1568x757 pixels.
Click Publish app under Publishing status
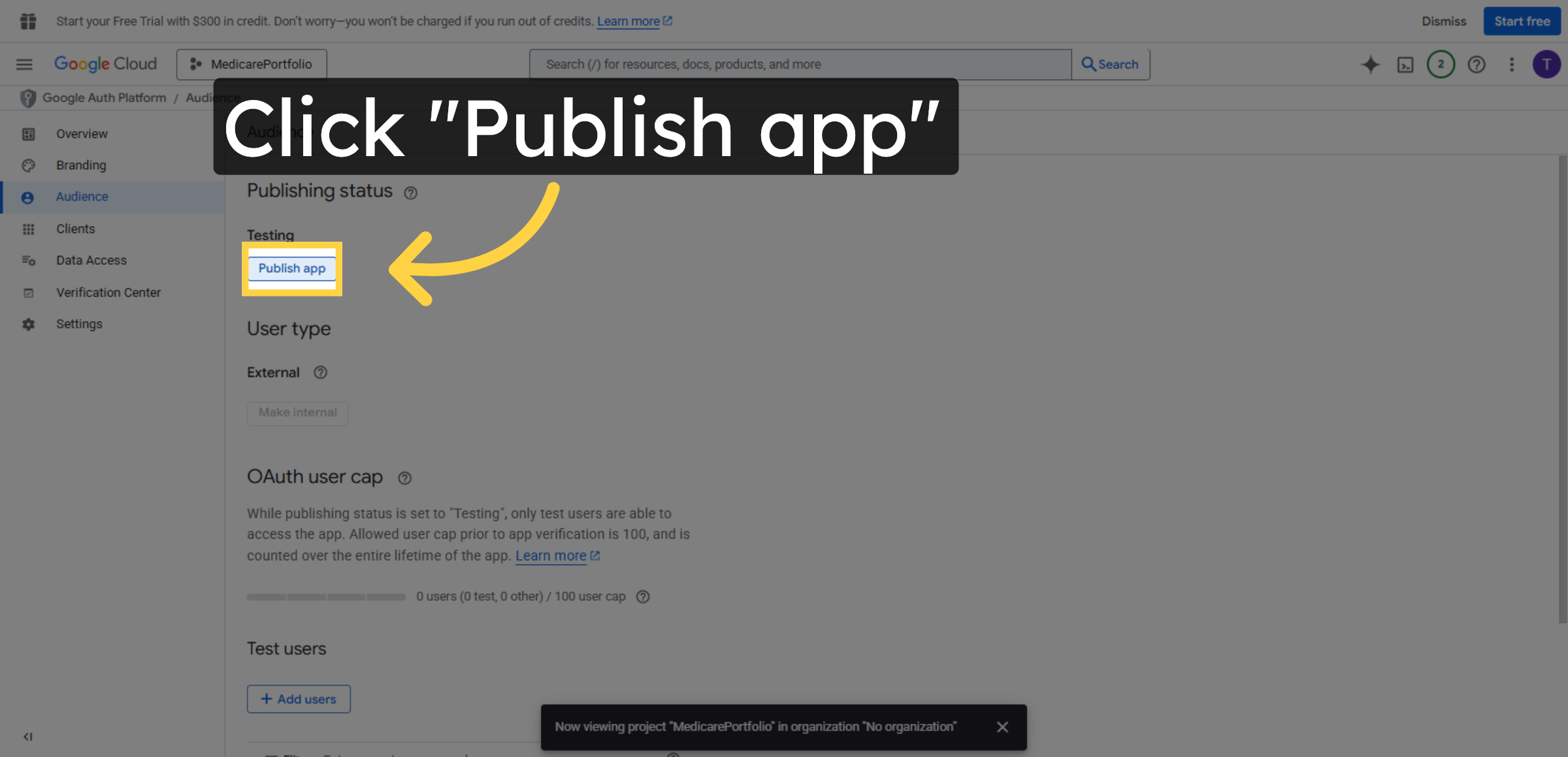[292, 268]
